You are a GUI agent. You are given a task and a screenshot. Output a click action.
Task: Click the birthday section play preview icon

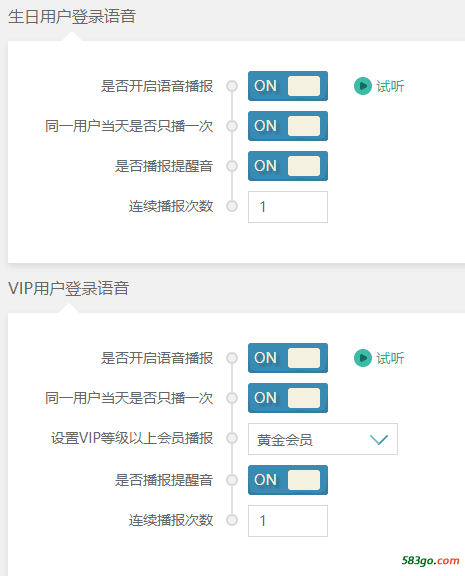pos(363,86)
